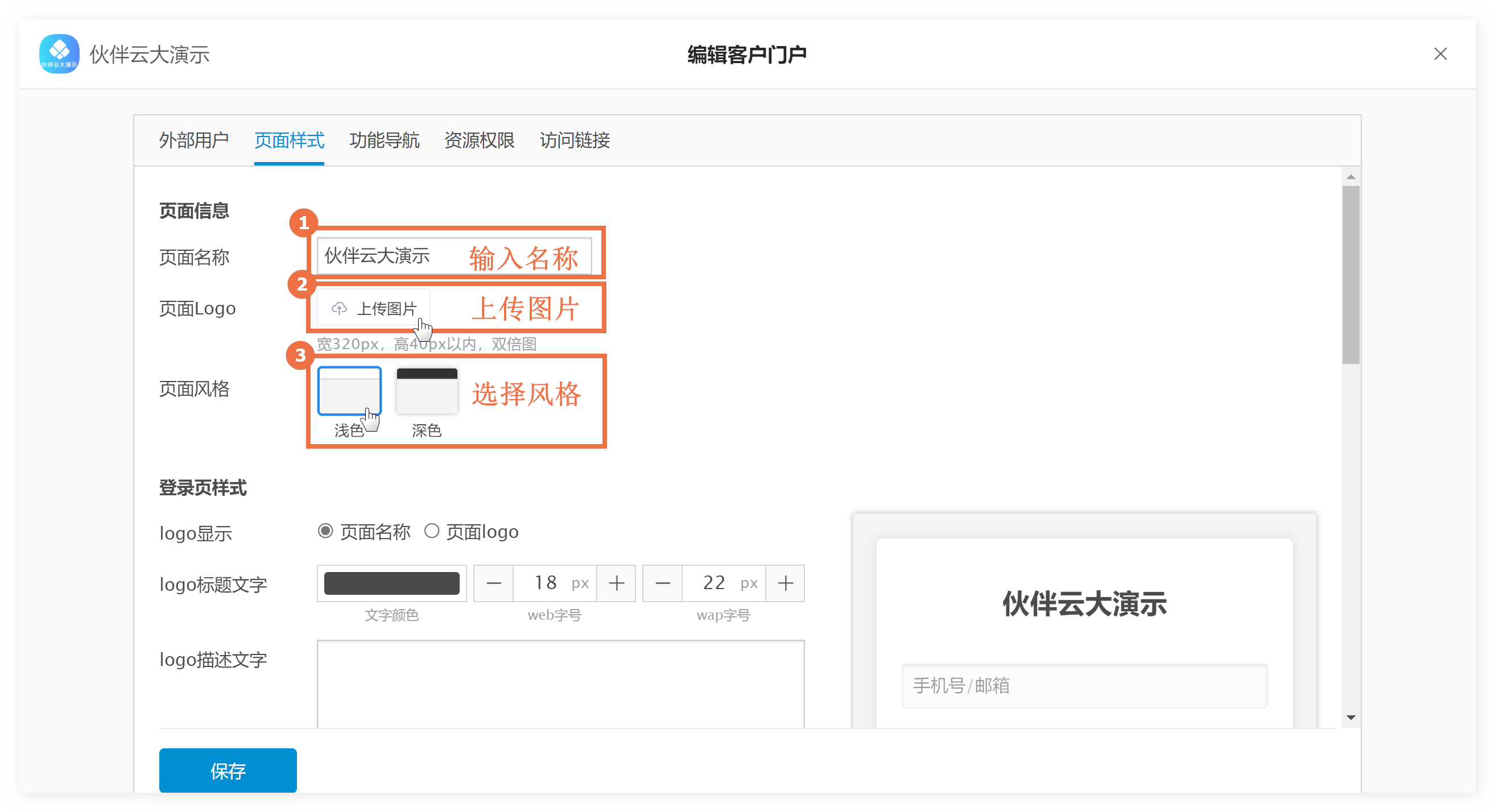Click the scrollbar down arrow
The width and height of the screenshot is (1495, 812).
tap(1351, 718)
